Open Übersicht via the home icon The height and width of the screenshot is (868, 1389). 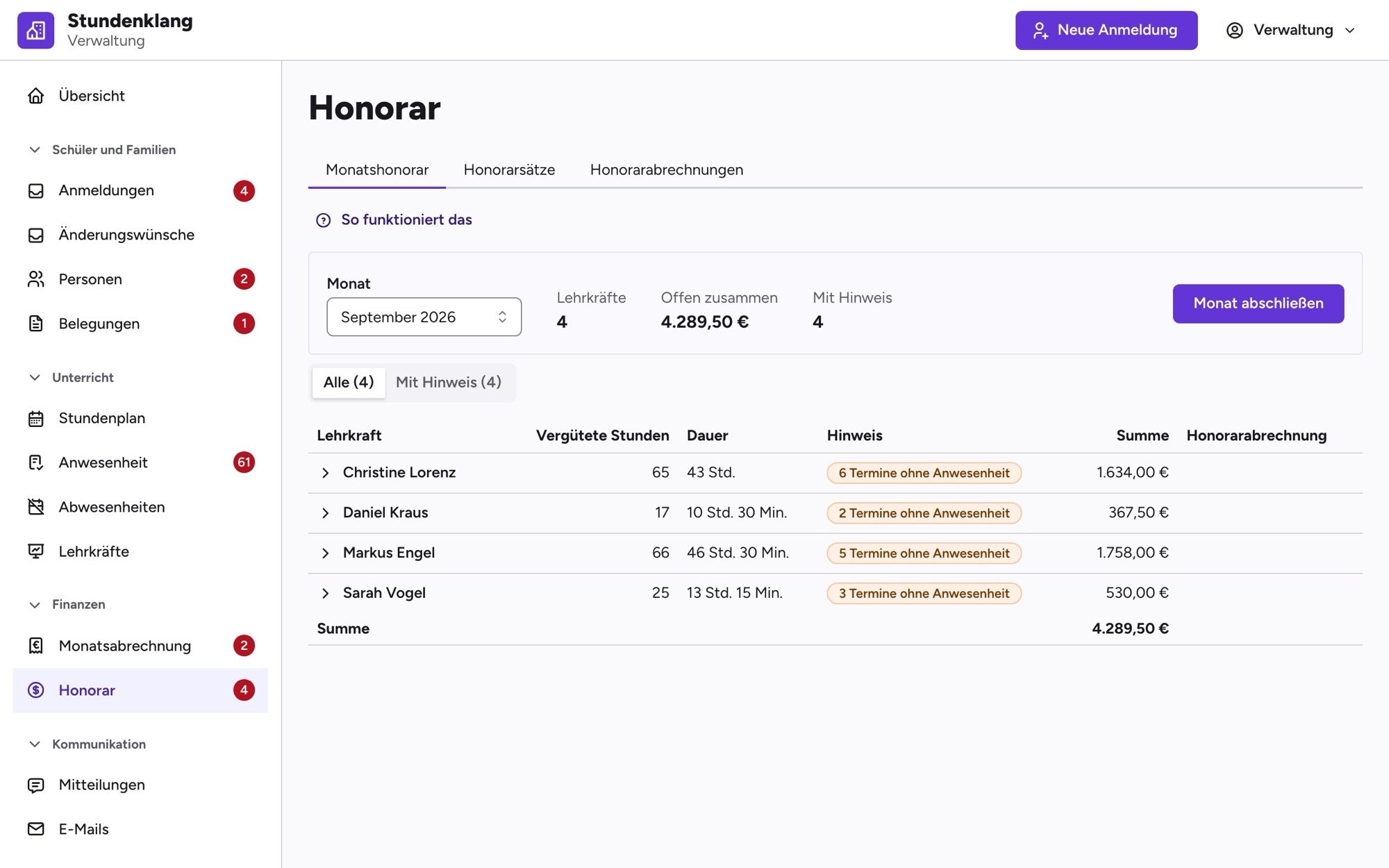[x=35, y=96]
